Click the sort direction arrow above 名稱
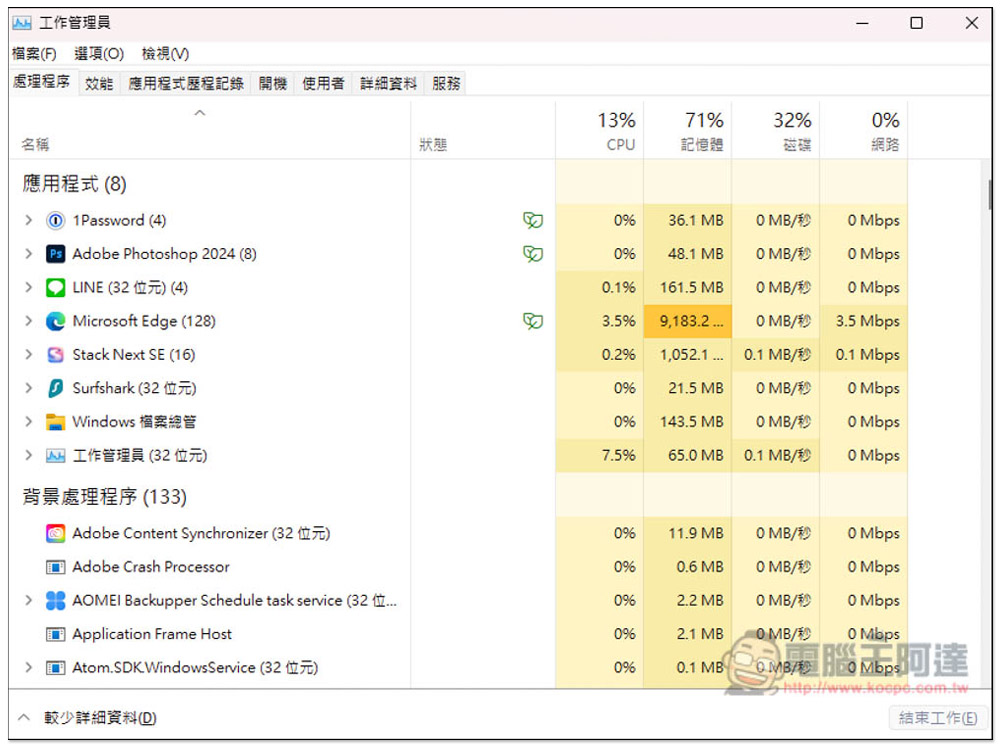 tap(200, 113)
